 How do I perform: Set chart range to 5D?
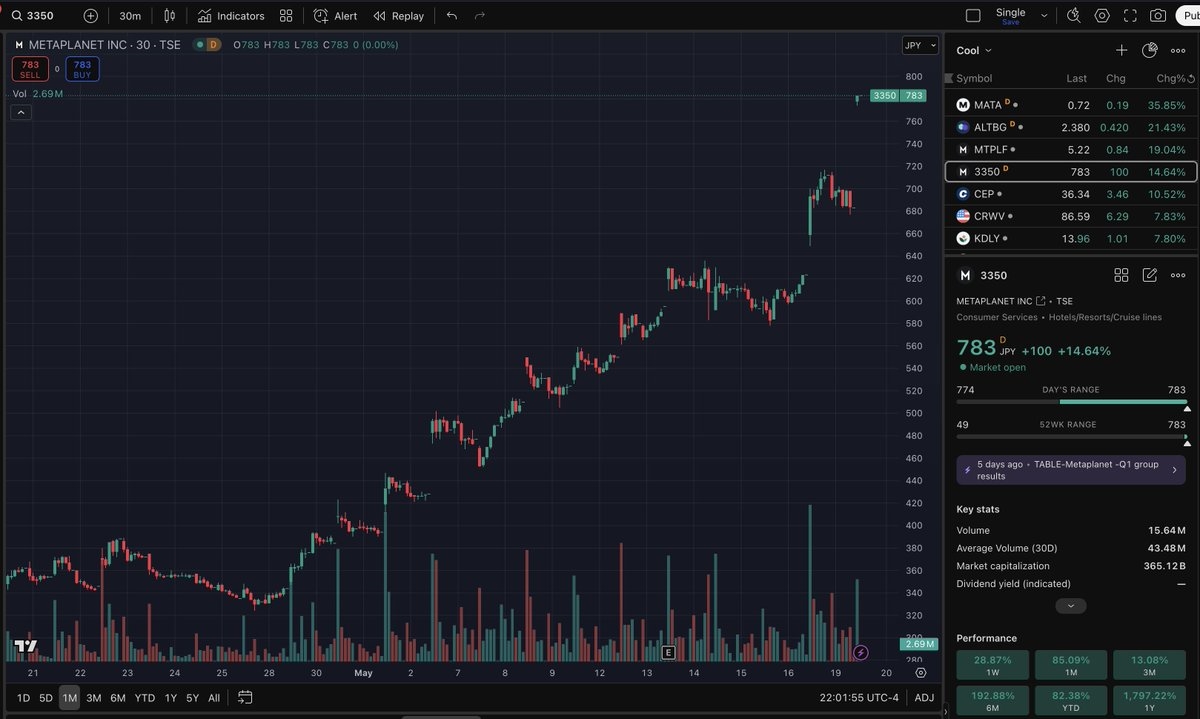click(46, 698)
